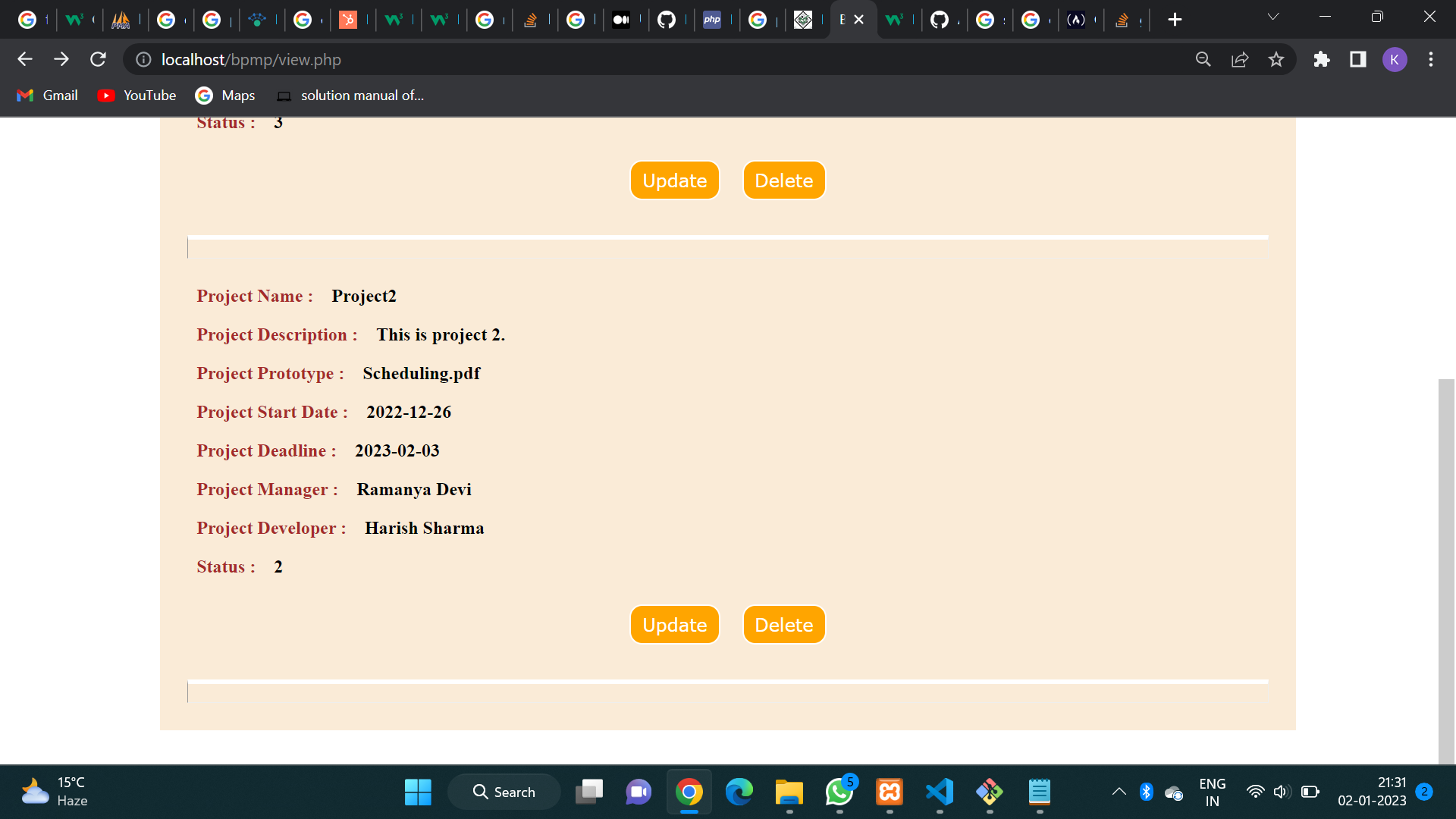Go back to the previous page

point(25,59)
